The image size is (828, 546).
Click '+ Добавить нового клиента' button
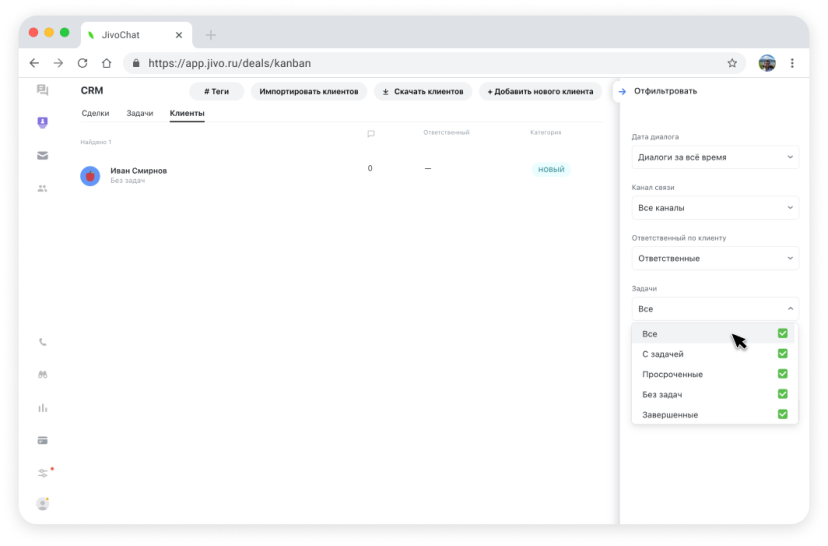(x=540, y=91)
